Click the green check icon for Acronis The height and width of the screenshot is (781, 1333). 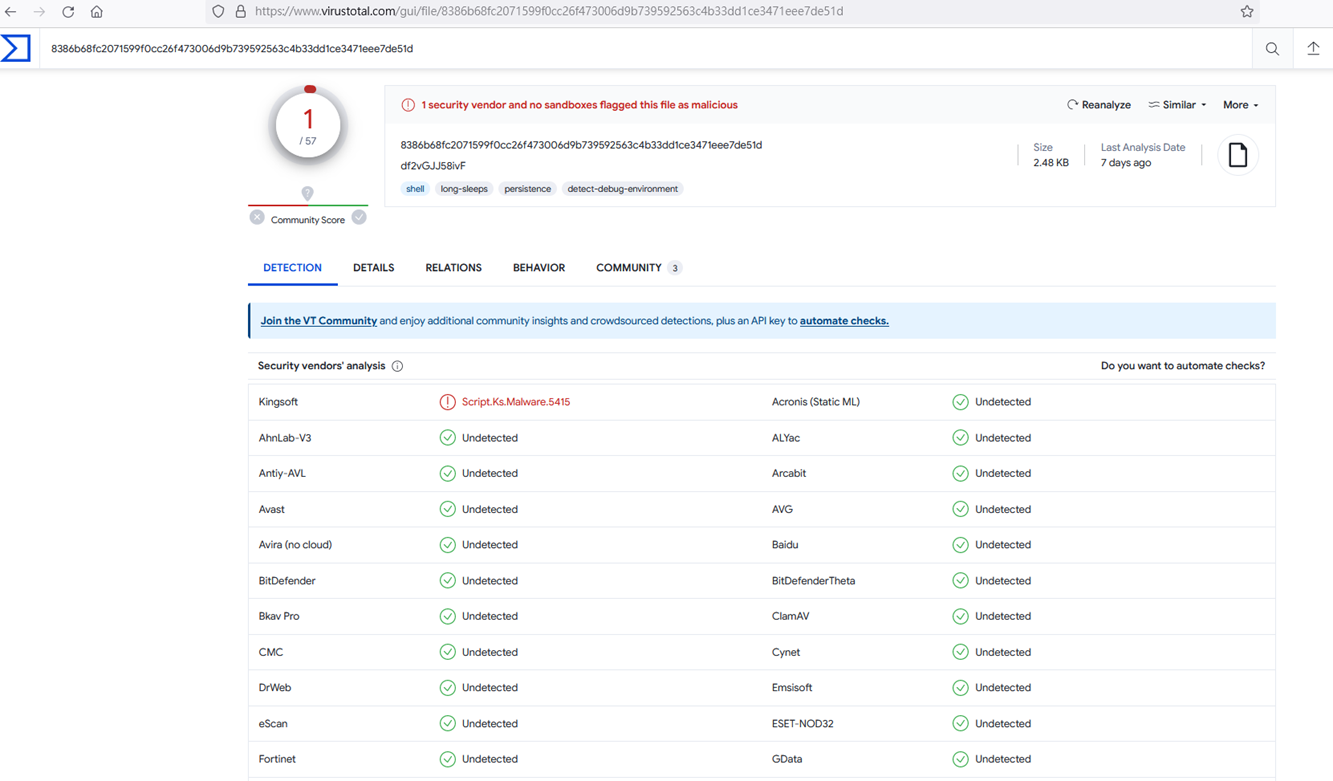pyautogui.click(x=960, y=402)
